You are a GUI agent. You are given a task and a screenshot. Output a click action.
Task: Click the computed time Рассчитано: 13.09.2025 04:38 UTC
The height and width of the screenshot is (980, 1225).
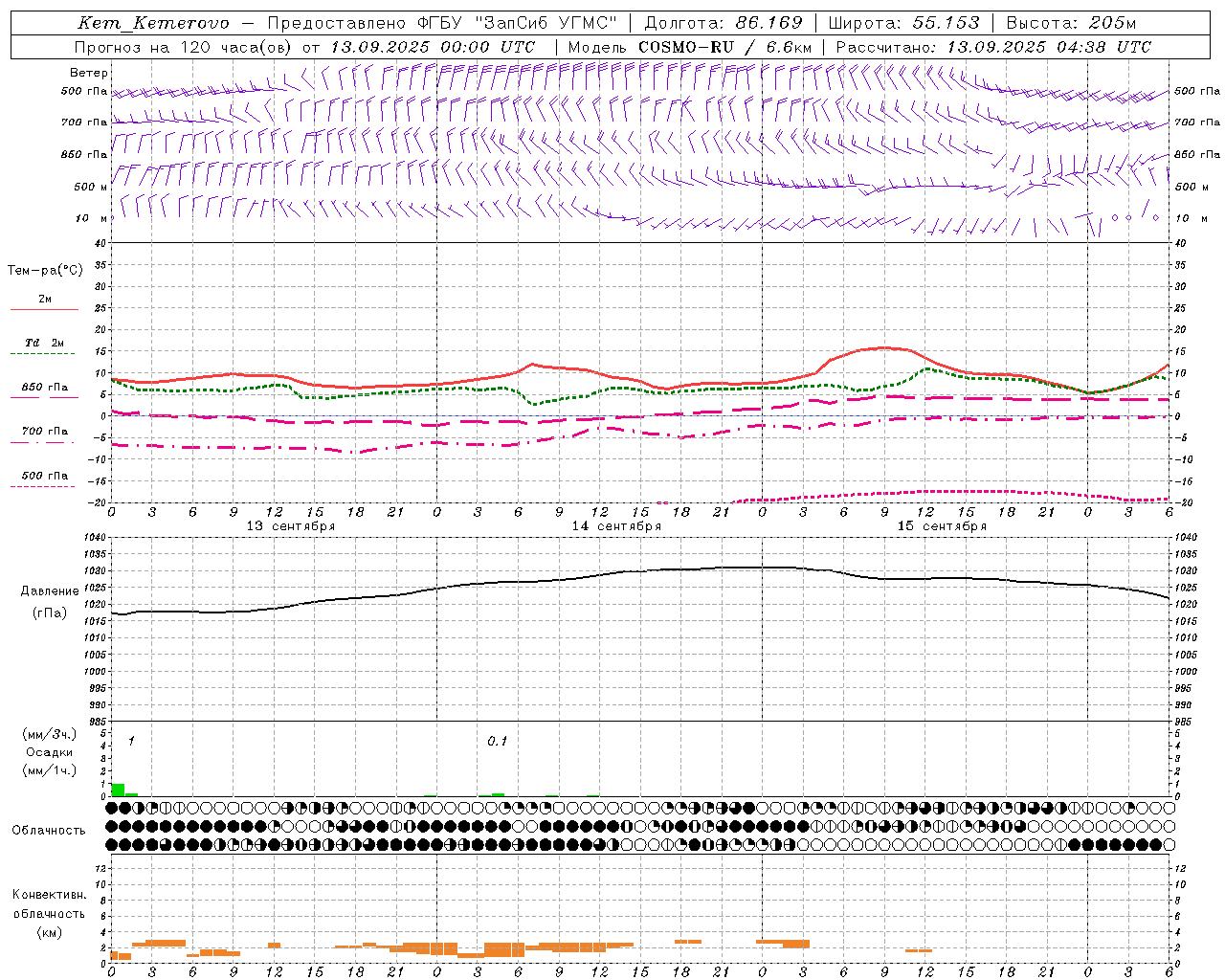pos(994,47)
